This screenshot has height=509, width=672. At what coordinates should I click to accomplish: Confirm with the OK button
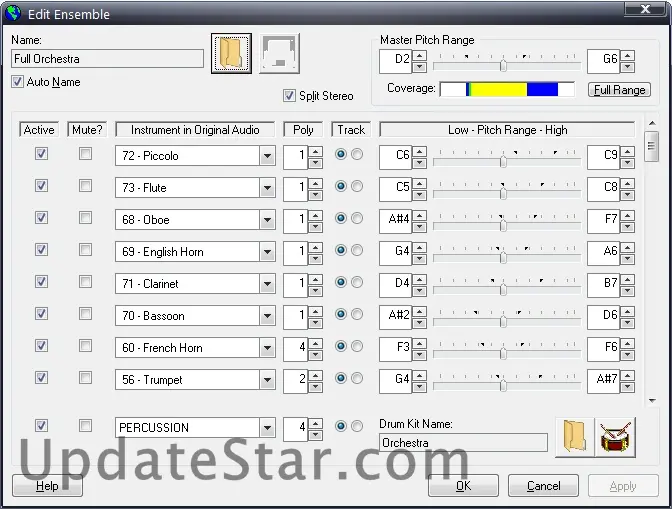click(463, 485)
